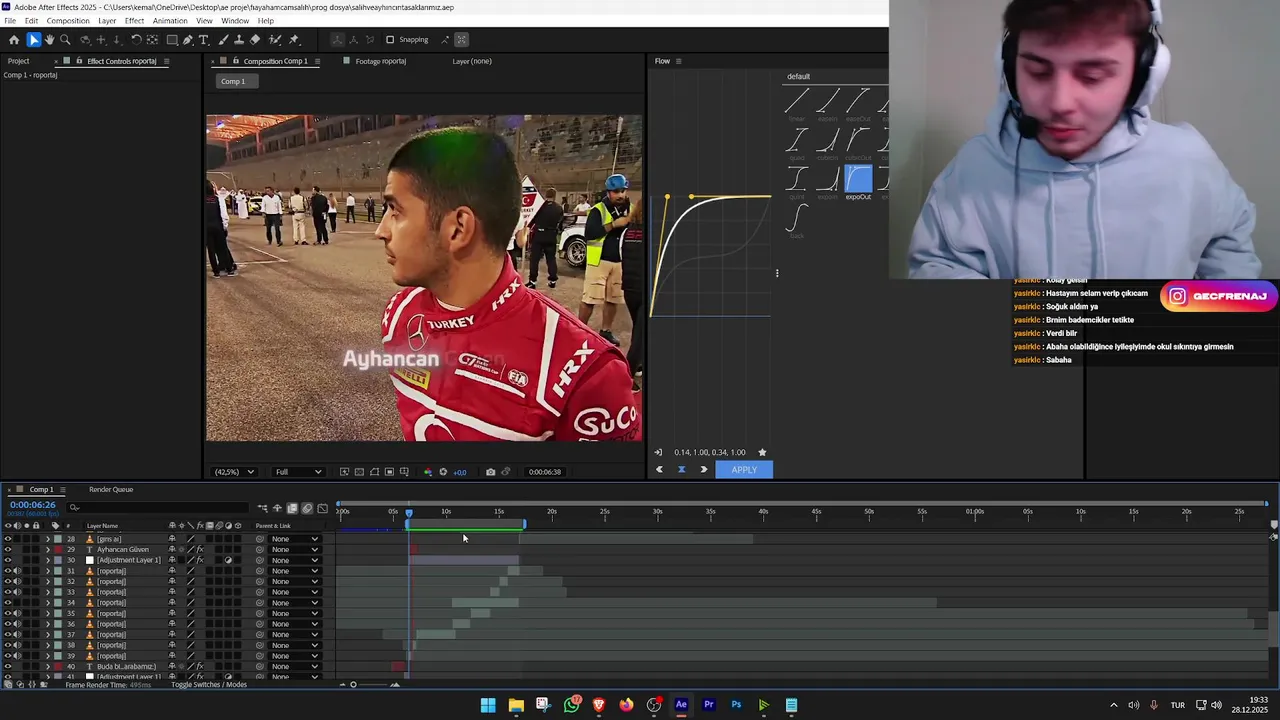The height and width of the screenshot is (720, 1280).
Task: Open Flow panel menu icon
Action: tap(678, 61)
